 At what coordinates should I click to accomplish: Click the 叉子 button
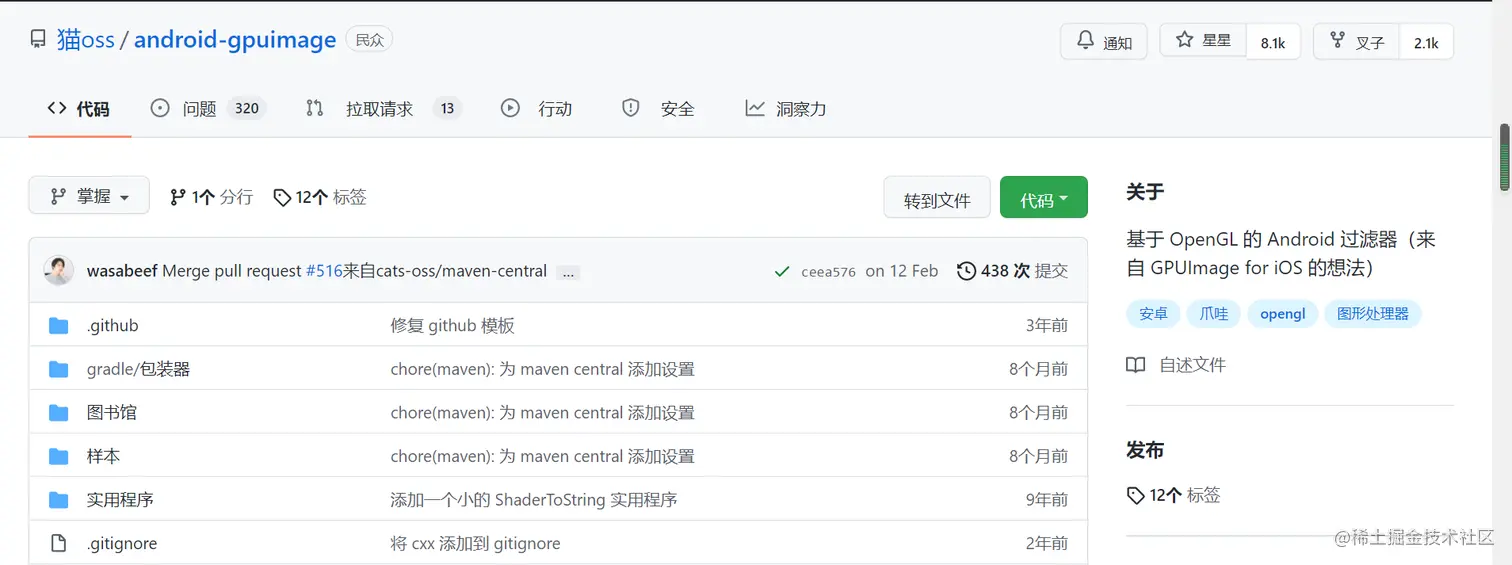coord(1357,42)
